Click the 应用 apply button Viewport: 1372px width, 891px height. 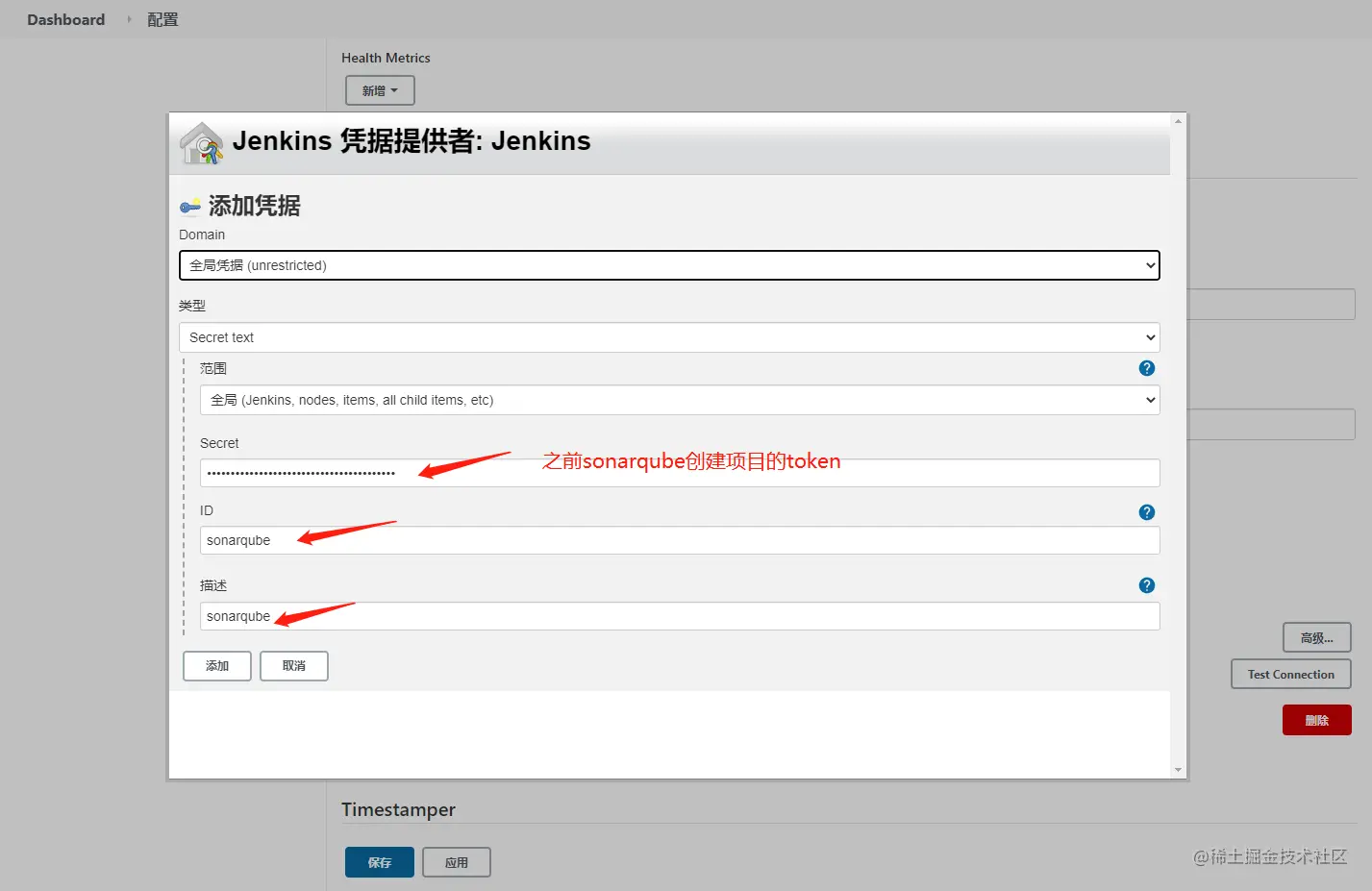pos(457,862)
